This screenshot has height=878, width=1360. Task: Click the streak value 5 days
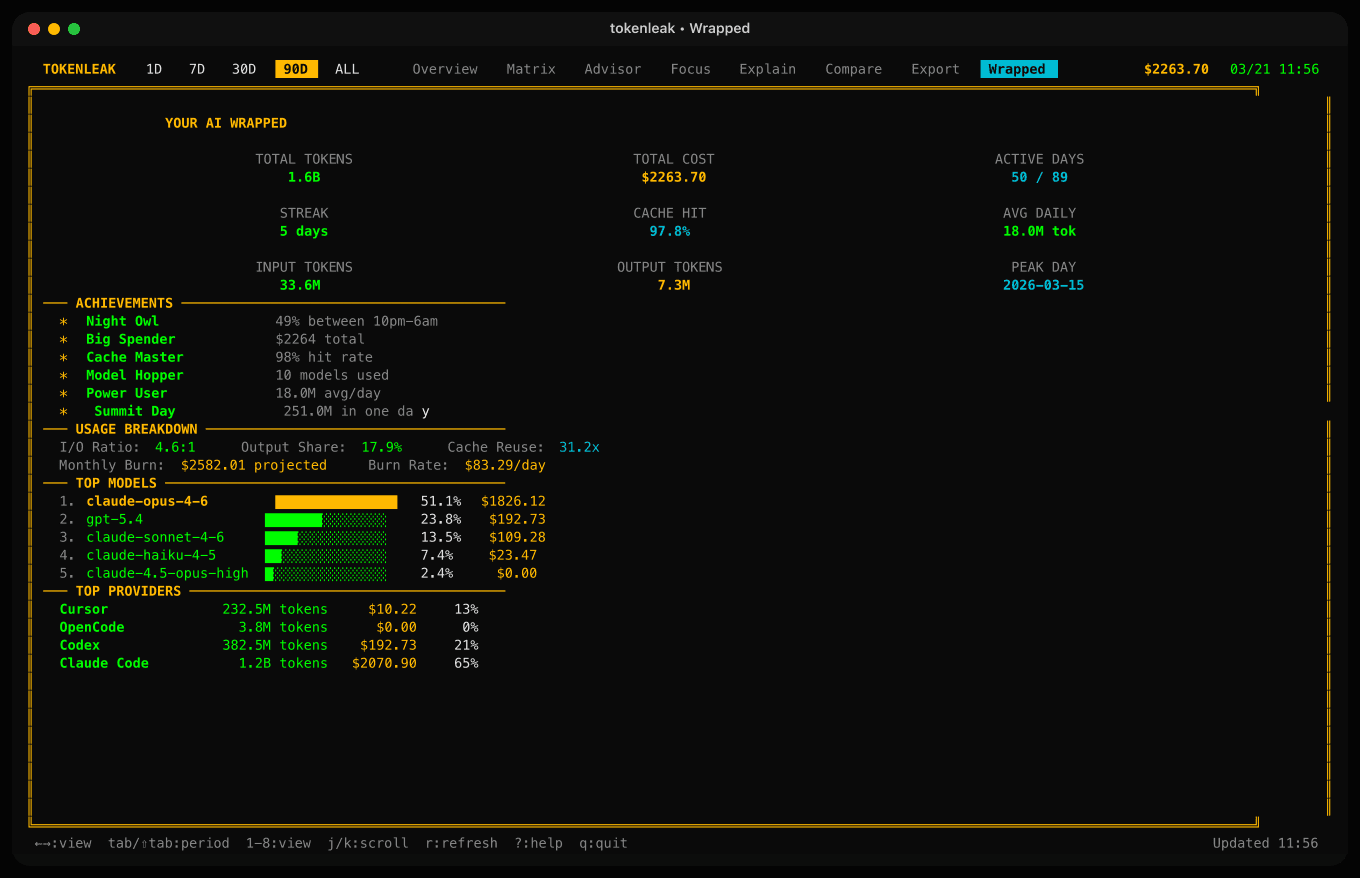[304, 231]
